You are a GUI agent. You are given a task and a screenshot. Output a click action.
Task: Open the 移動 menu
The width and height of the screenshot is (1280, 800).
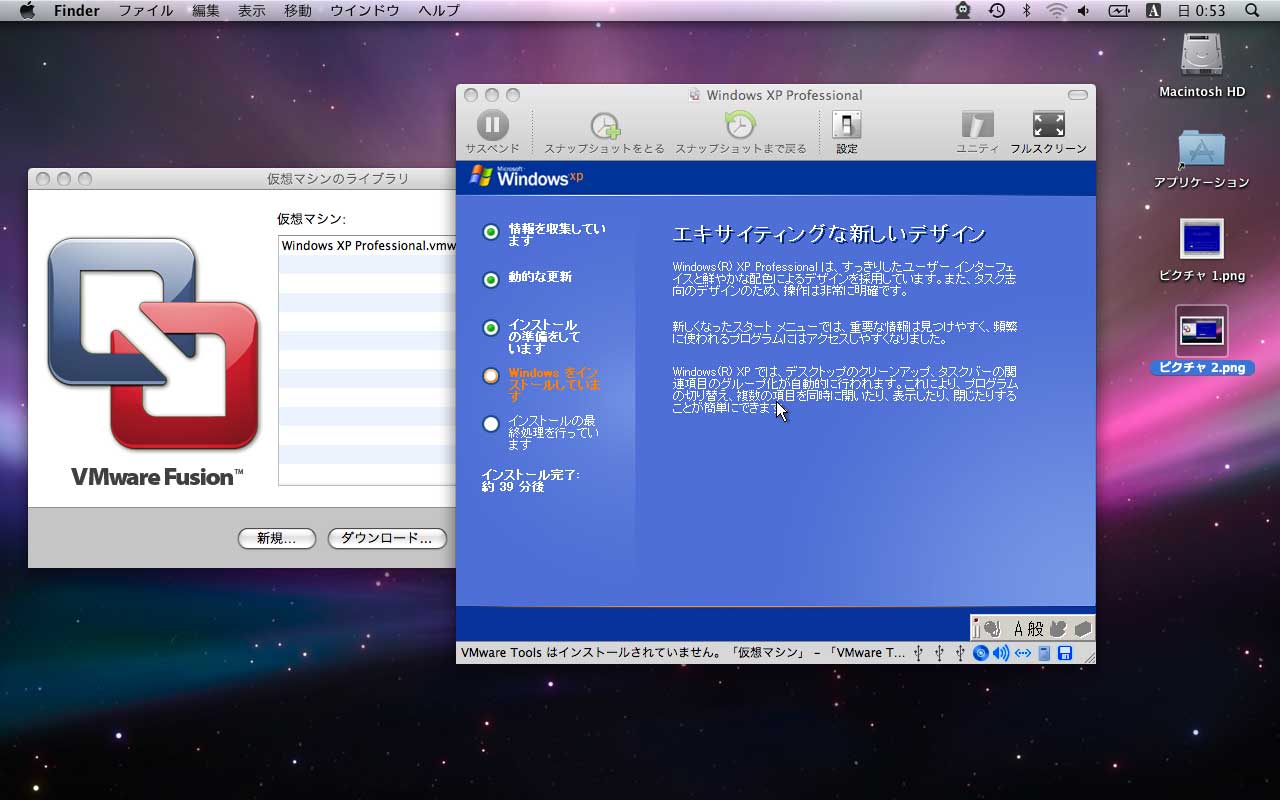[x=298, y=10]
